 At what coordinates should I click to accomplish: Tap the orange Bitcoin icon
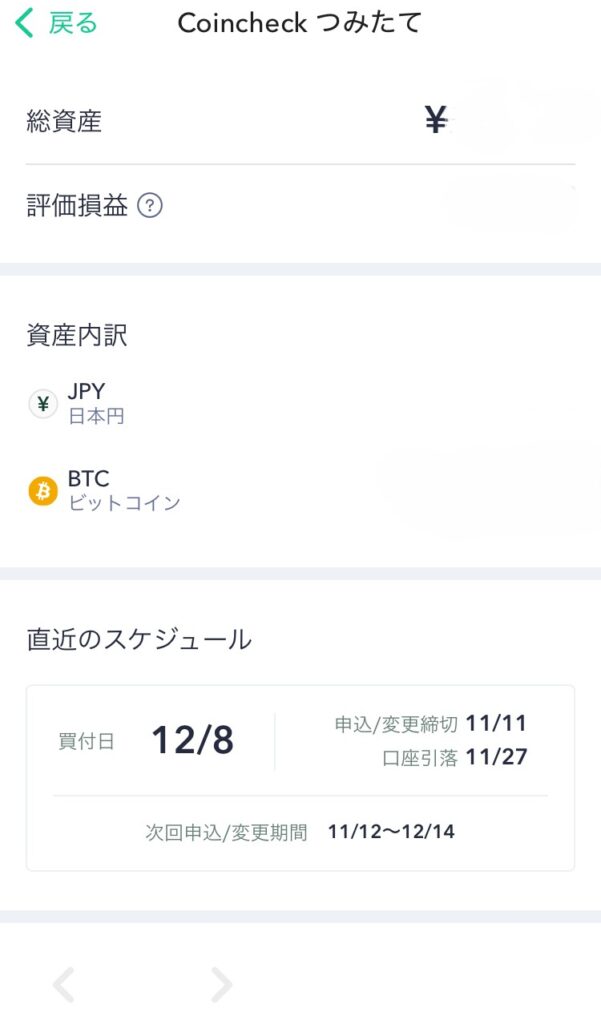pyautogui.click(x=43, y=492)
